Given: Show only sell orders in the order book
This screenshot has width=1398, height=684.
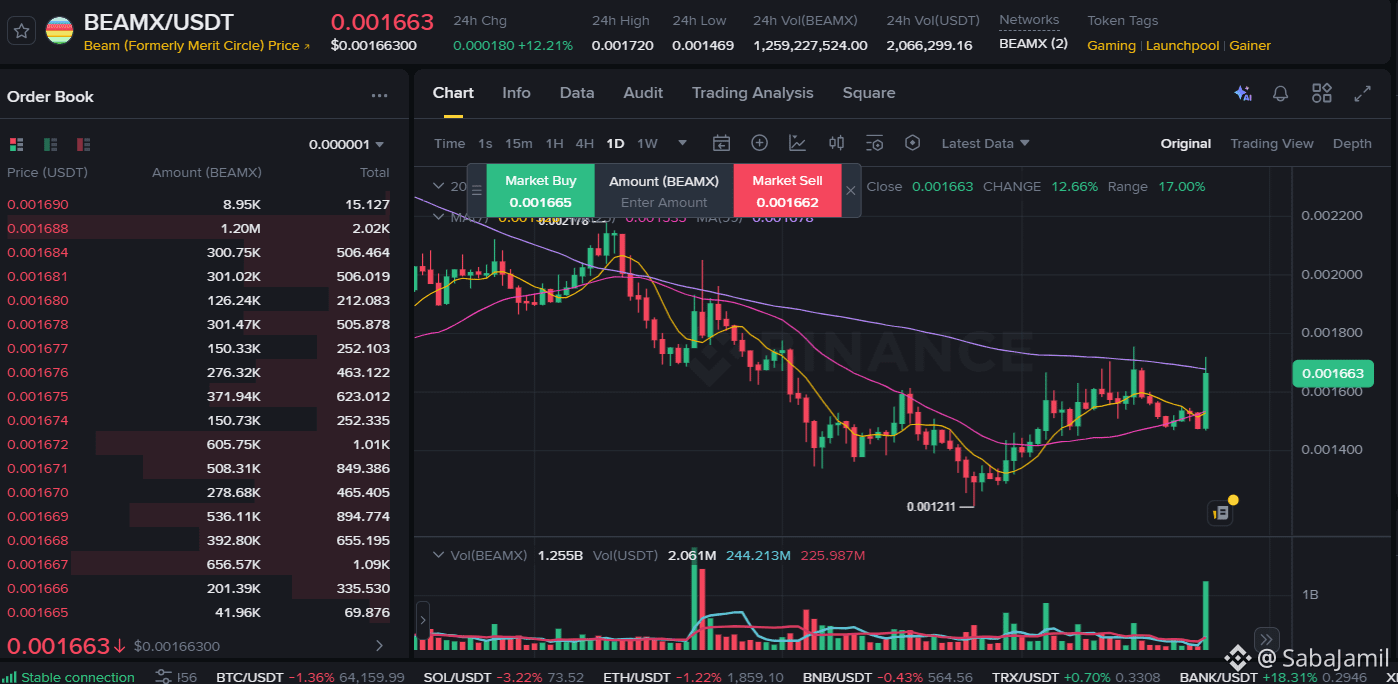Looking at the screenshot, I should 83,144.
